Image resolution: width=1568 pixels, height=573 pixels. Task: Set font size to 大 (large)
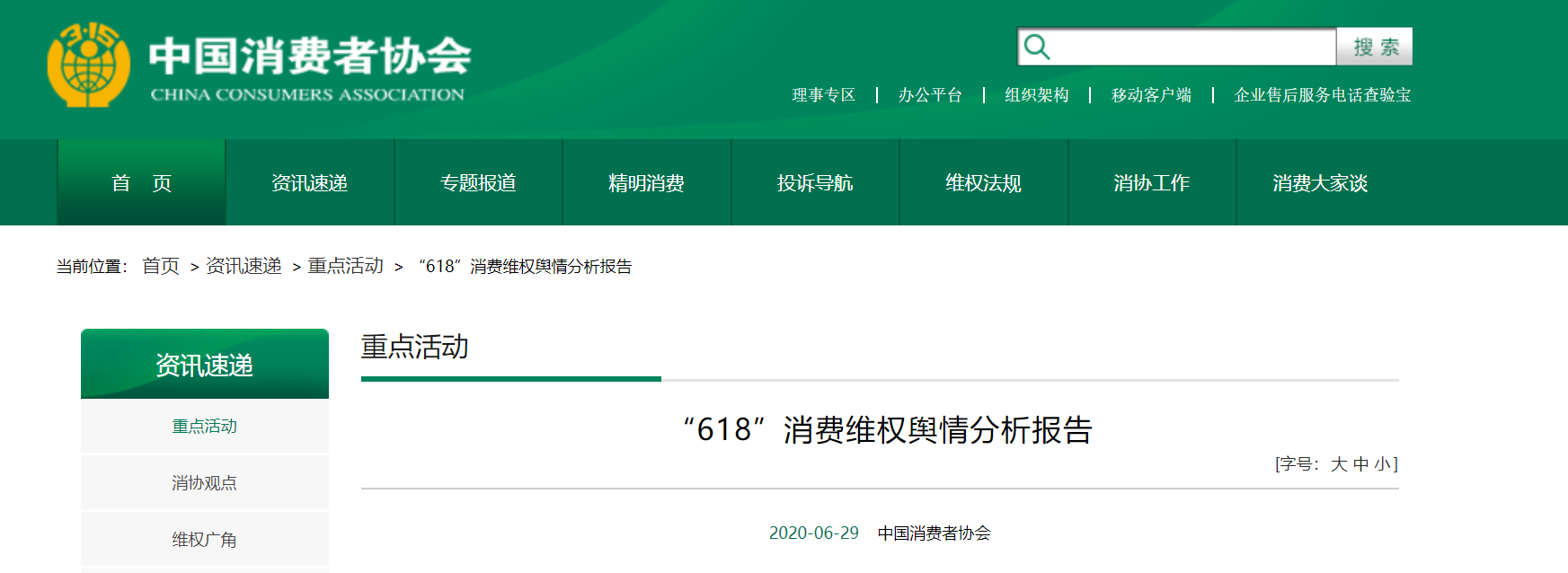1338,464
